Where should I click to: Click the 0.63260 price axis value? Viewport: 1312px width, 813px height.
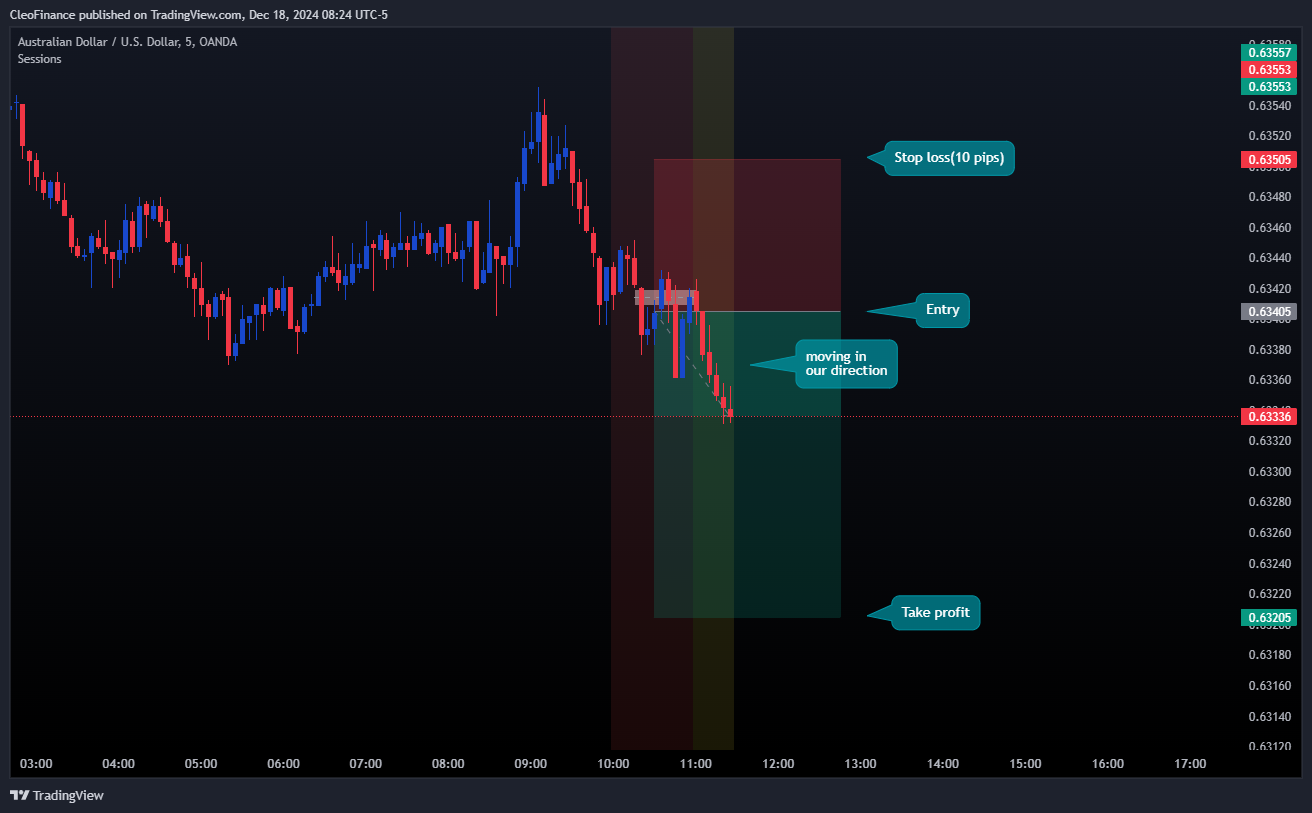coord(1269,533)
